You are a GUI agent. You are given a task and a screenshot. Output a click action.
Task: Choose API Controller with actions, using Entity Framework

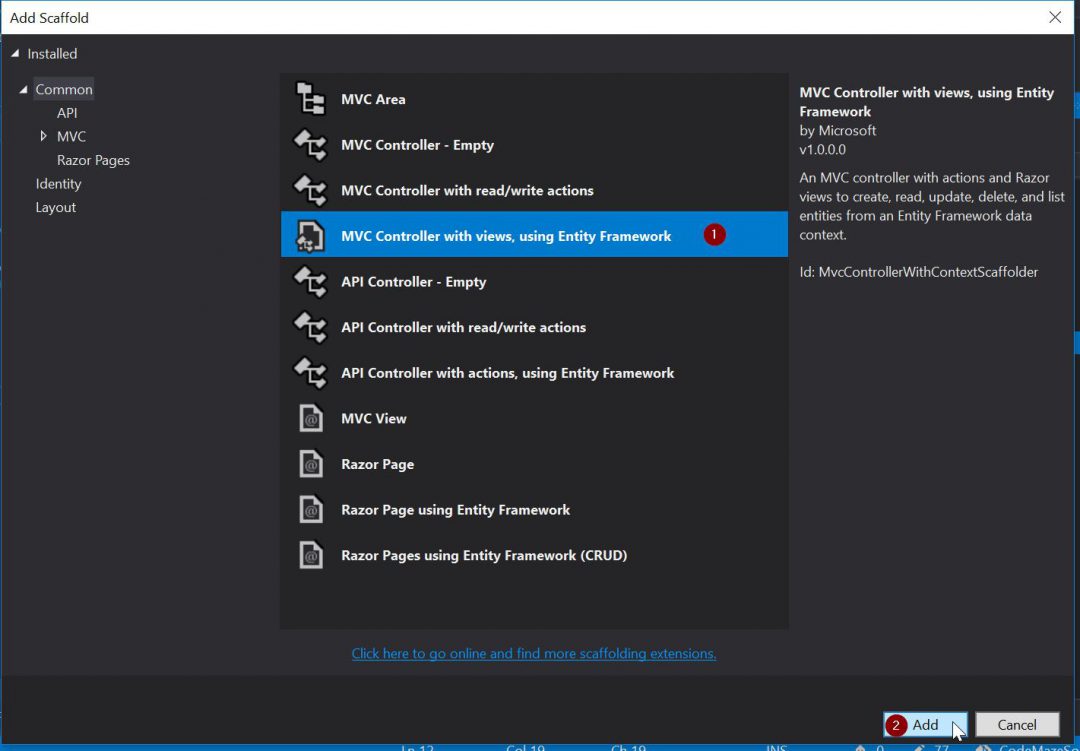507,373
